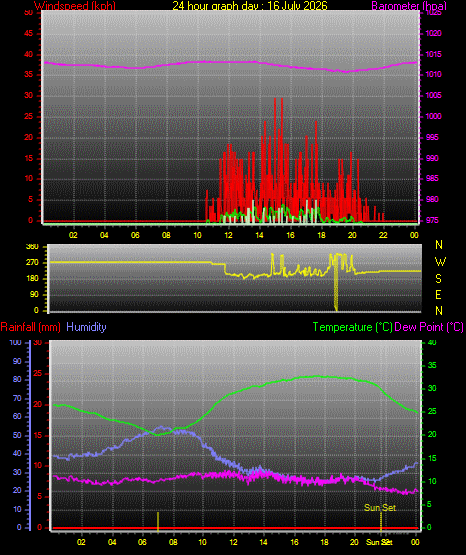Click the E compass label beside direction graph
Image resolution: width=466 pixels, height=555 pixels.
438,294
